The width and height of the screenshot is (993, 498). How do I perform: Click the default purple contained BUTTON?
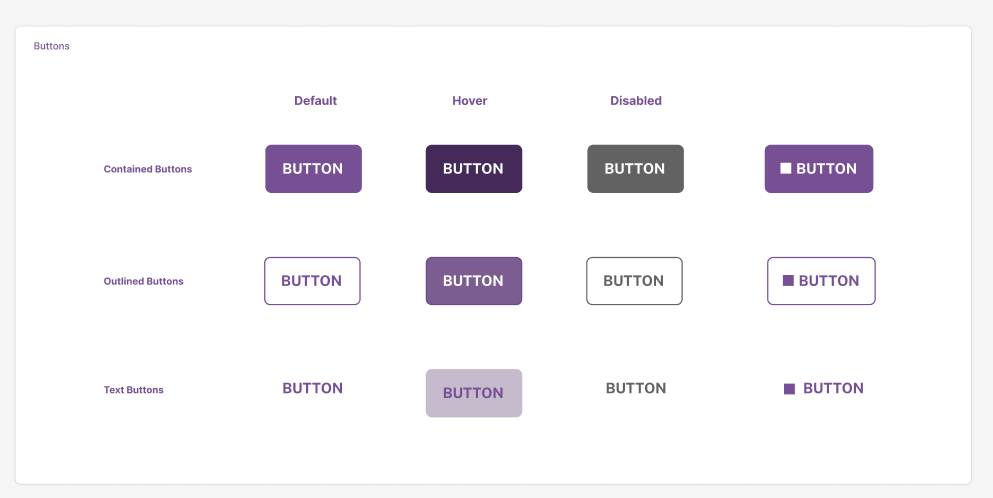[x=313, y=169]
